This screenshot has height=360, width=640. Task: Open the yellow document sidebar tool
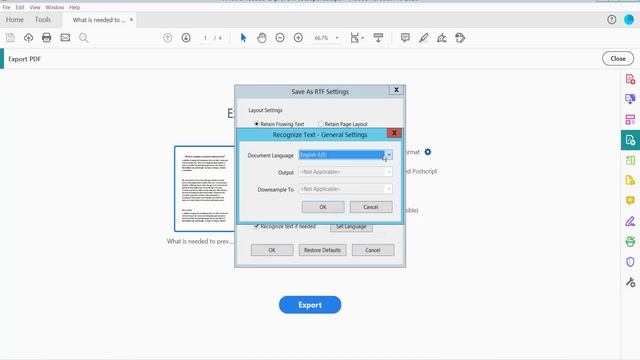click(x=630, y=180)
